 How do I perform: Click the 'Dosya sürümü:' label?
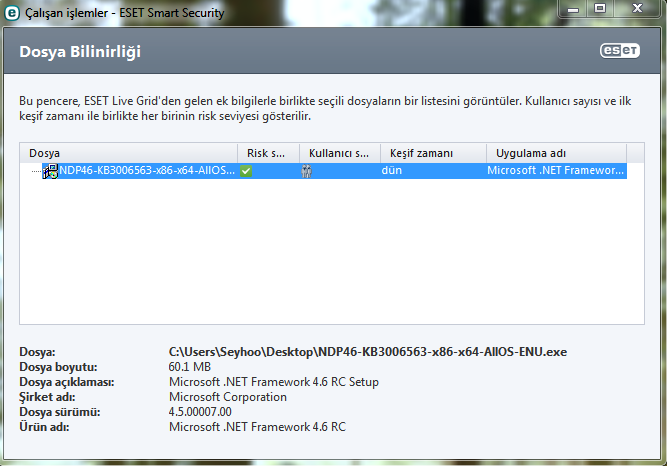pyautogui.click(x=60, y=412)
